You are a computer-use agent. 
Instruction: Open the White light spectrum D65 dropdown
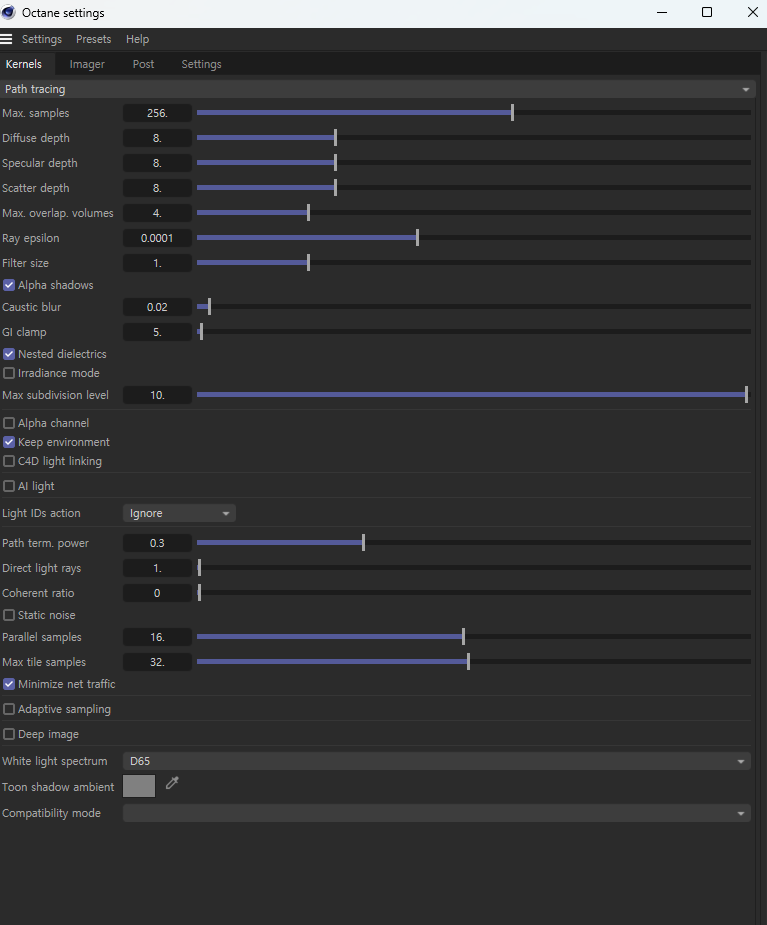437,761
